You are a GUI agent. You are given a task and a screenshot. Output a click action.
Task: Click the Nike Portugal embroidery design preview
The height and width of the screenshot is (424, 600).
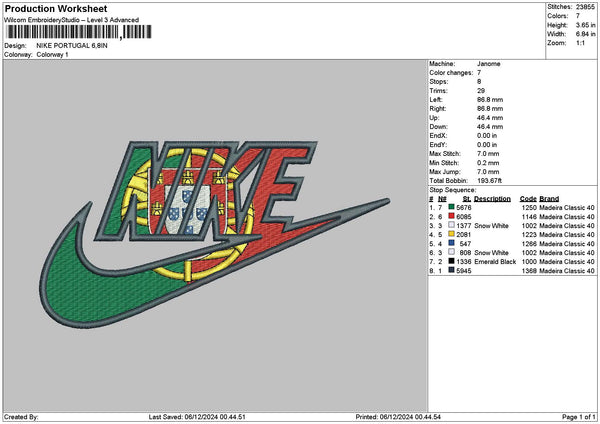coord(214,234)
